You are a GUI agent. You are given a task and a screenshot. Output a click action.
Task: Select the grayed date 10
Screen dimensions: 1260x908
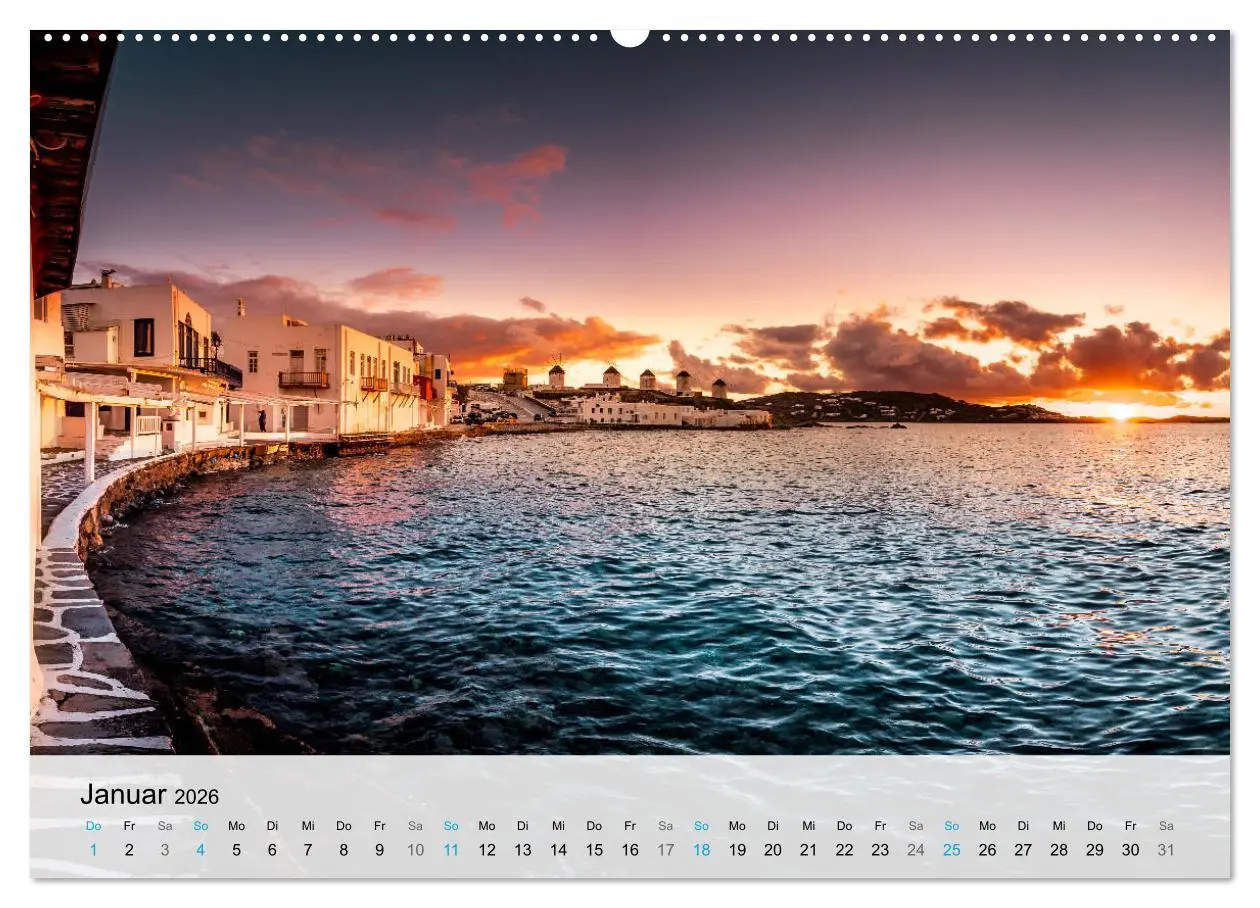point(415,851)
